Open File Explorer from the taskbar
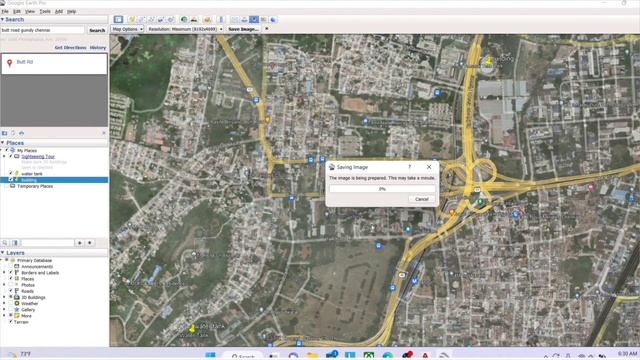640x360 pixels. click(312, 356)
